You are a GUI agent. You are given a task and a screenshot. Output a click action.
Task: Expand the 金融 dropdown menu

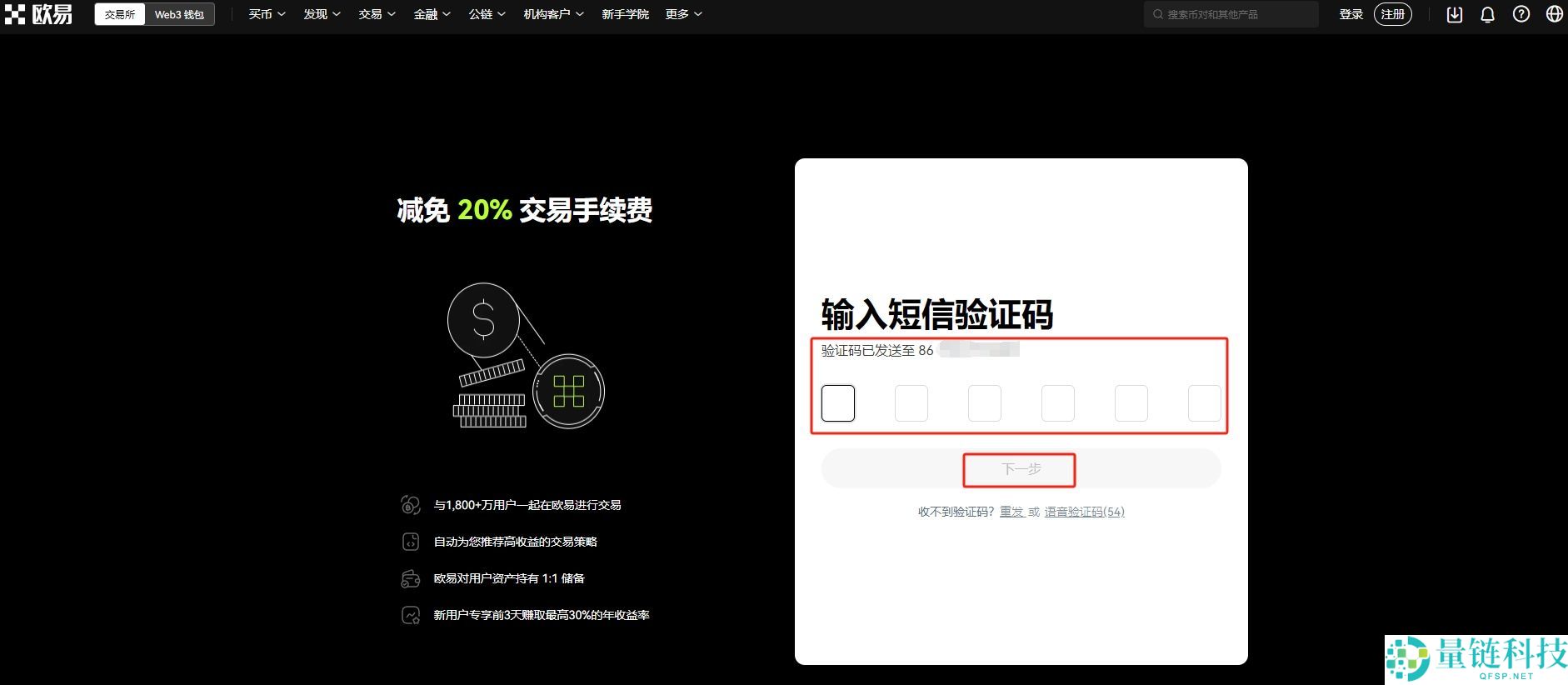tap(432, 14)
